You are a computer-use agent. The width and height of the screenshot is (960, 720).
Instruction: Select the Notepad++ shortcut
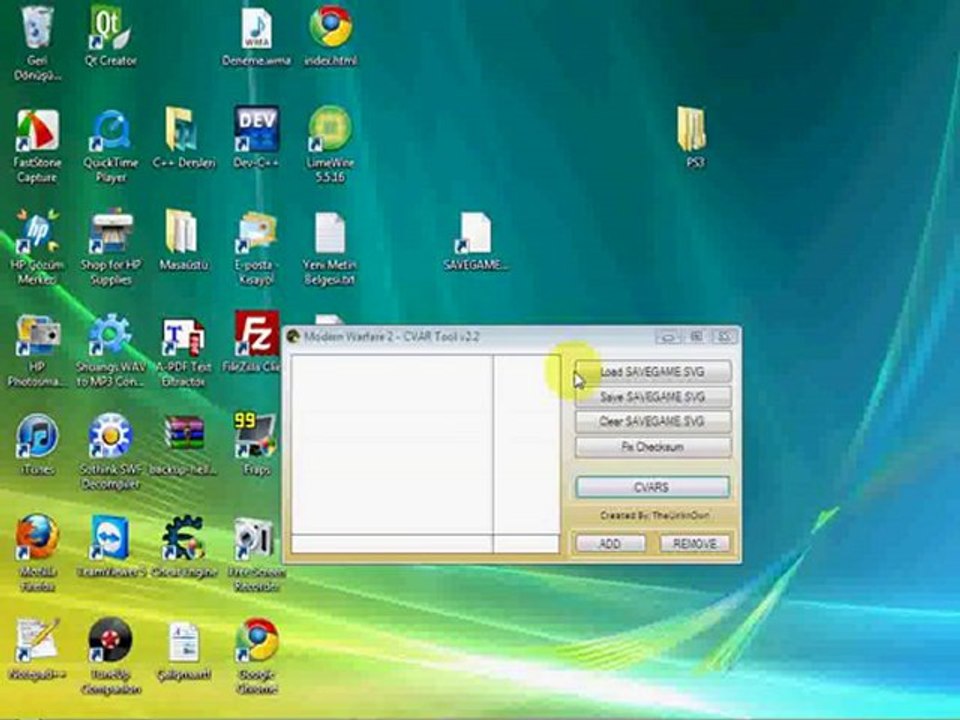point(37,649)
